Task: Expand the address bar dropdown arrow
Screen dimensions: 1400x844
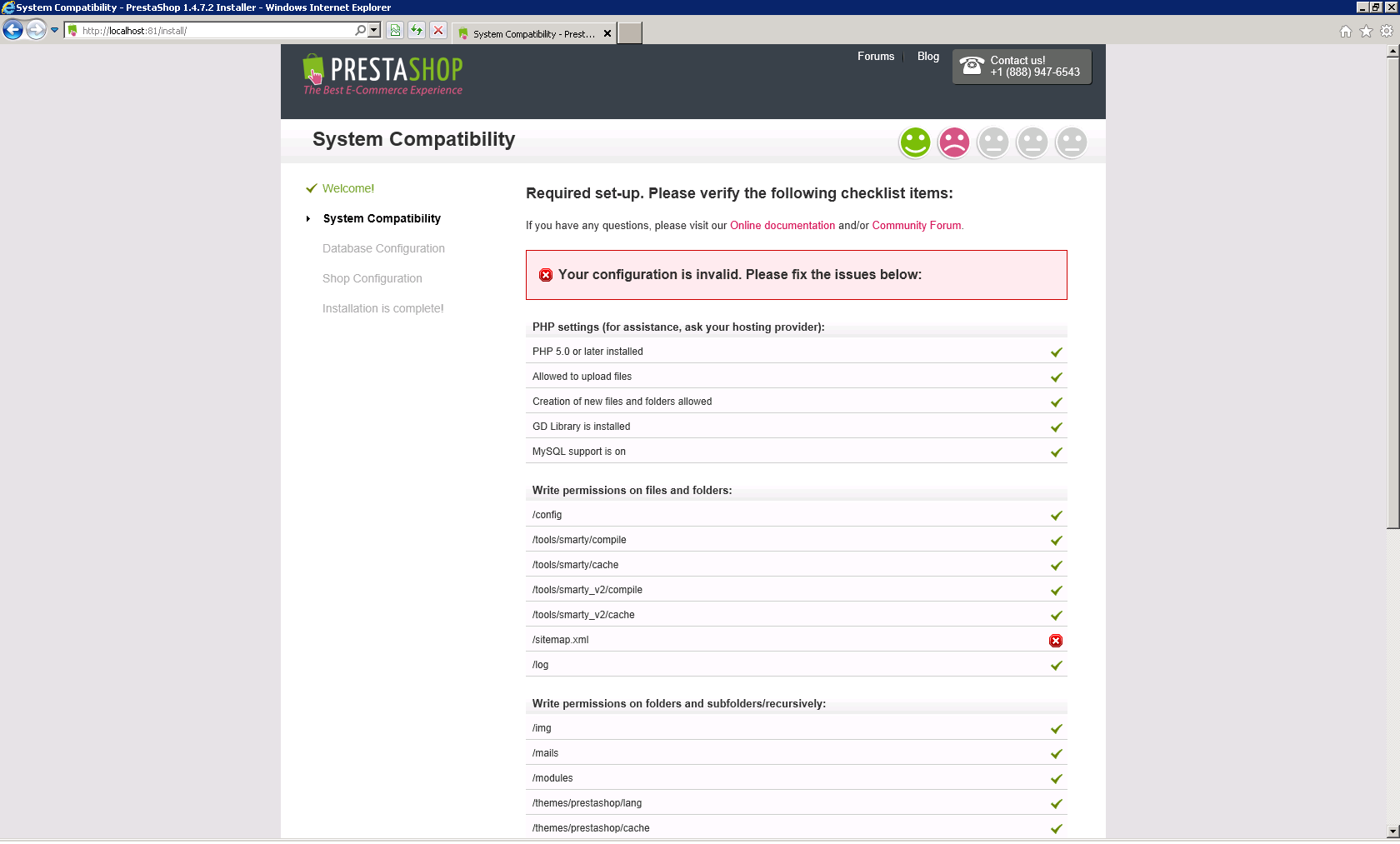Action: [374, 31]
